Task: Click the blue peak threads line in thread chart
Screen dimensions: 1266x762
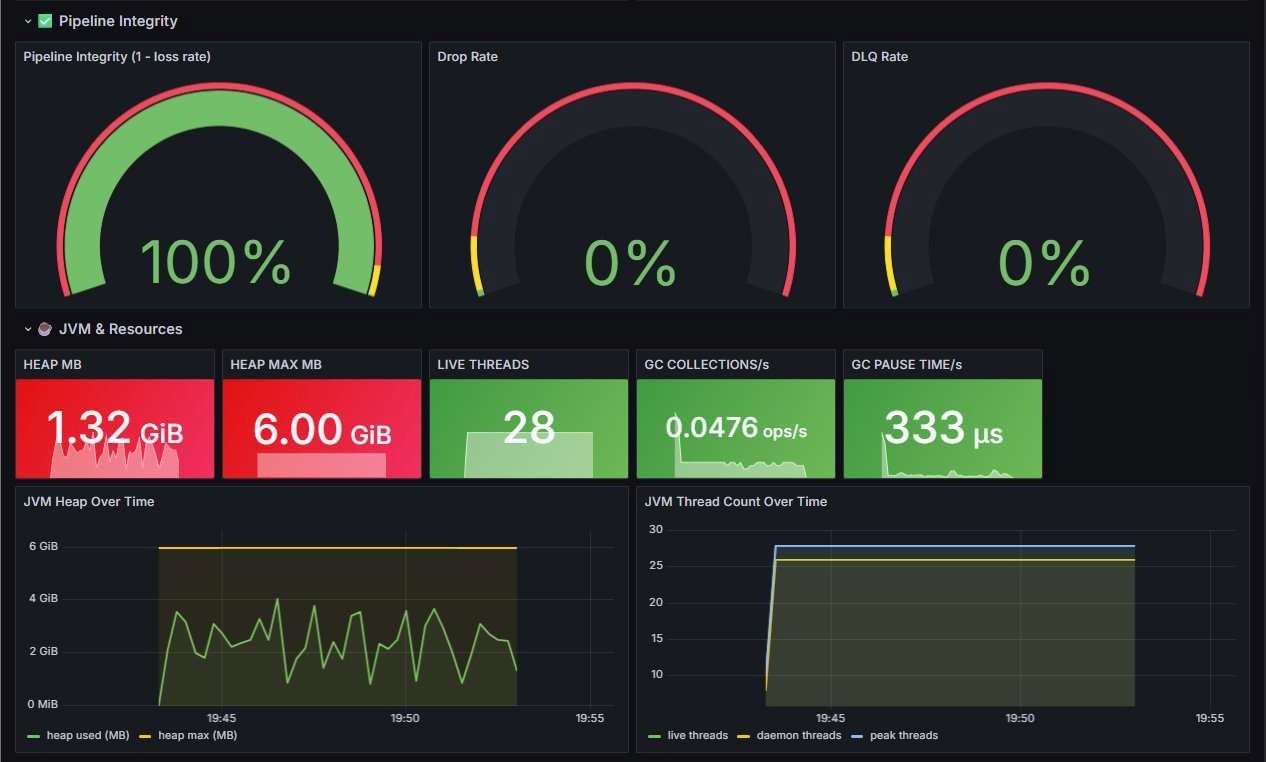Action: coord(955,546)
